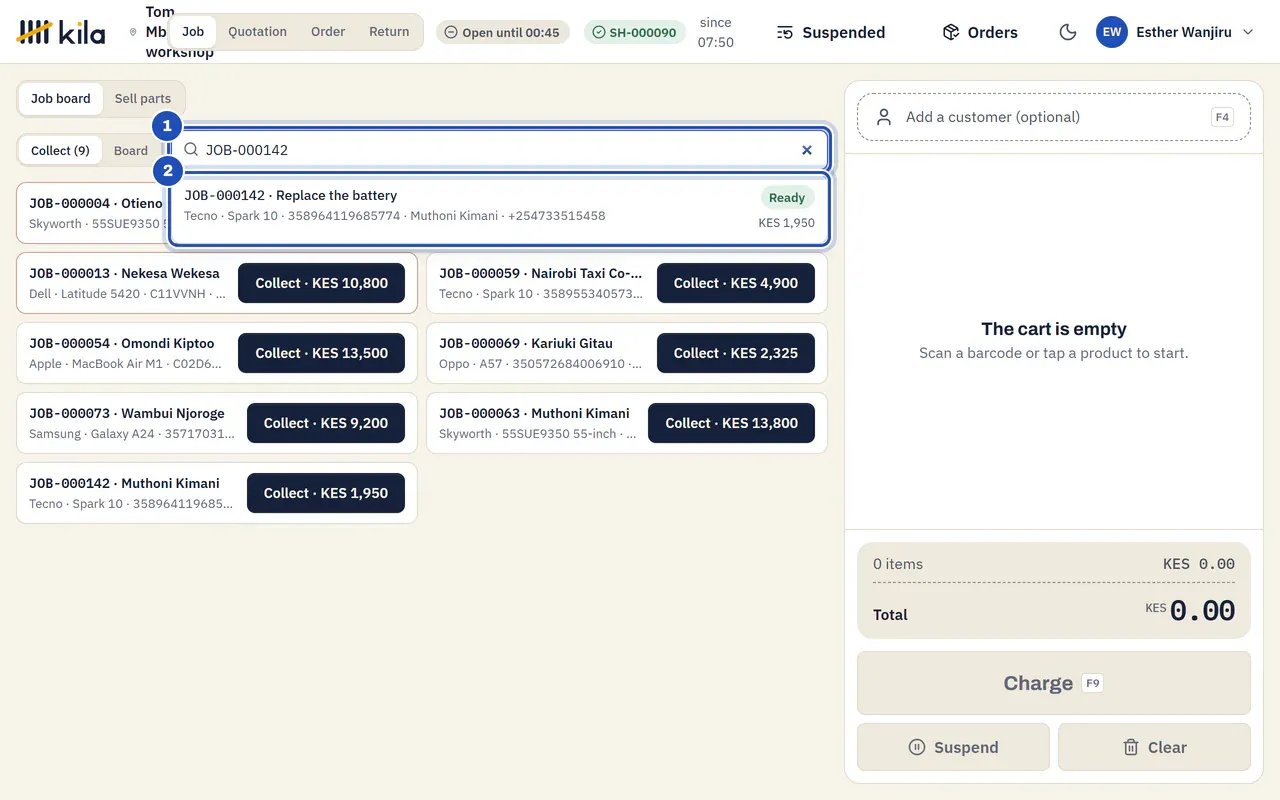This screenshot has height=800, width=1280.
Task: Select Job board tab
Action: click(60, 98)
